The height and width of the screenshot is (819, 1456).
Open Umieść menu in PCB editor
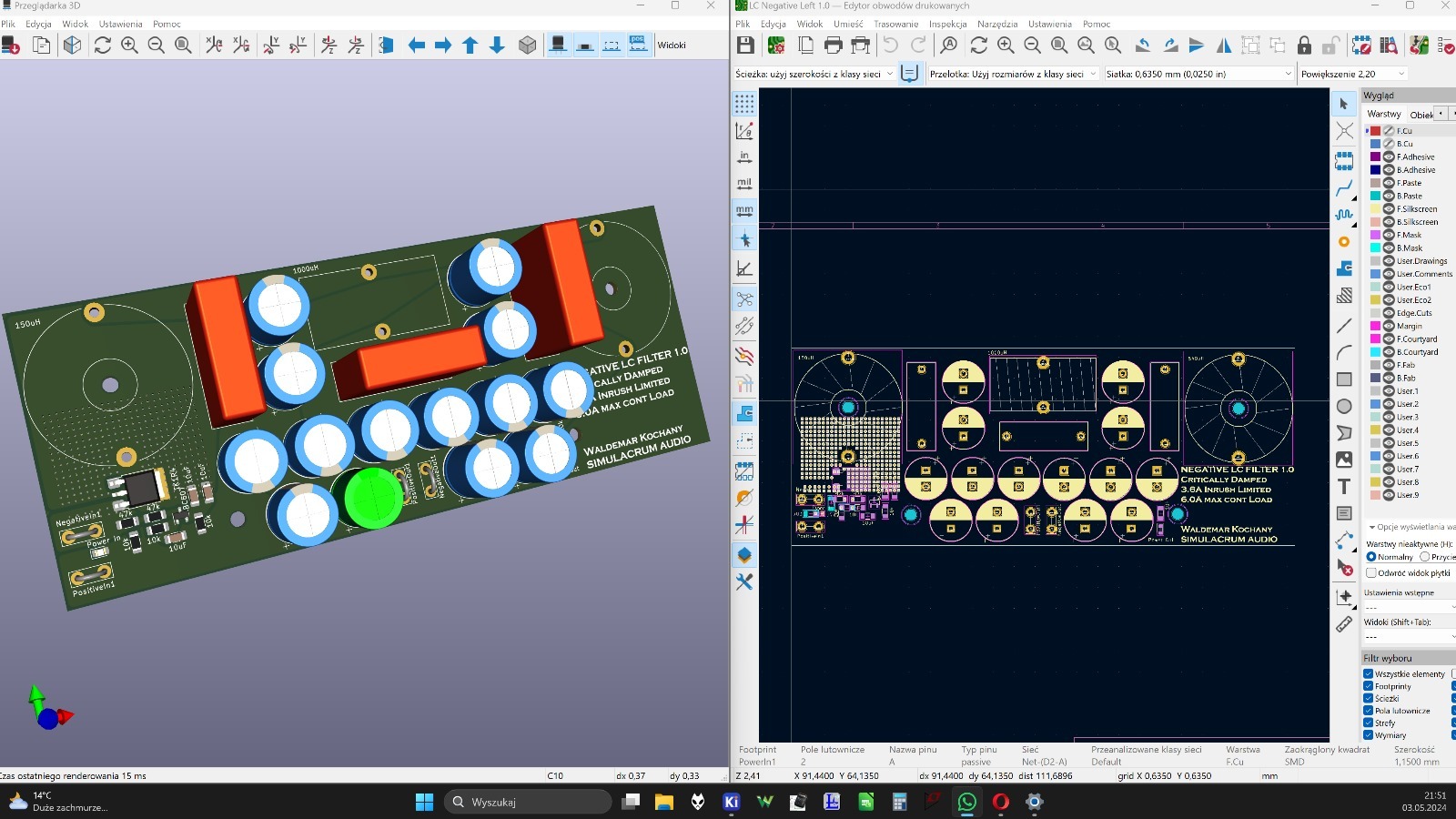click(848, 24)
